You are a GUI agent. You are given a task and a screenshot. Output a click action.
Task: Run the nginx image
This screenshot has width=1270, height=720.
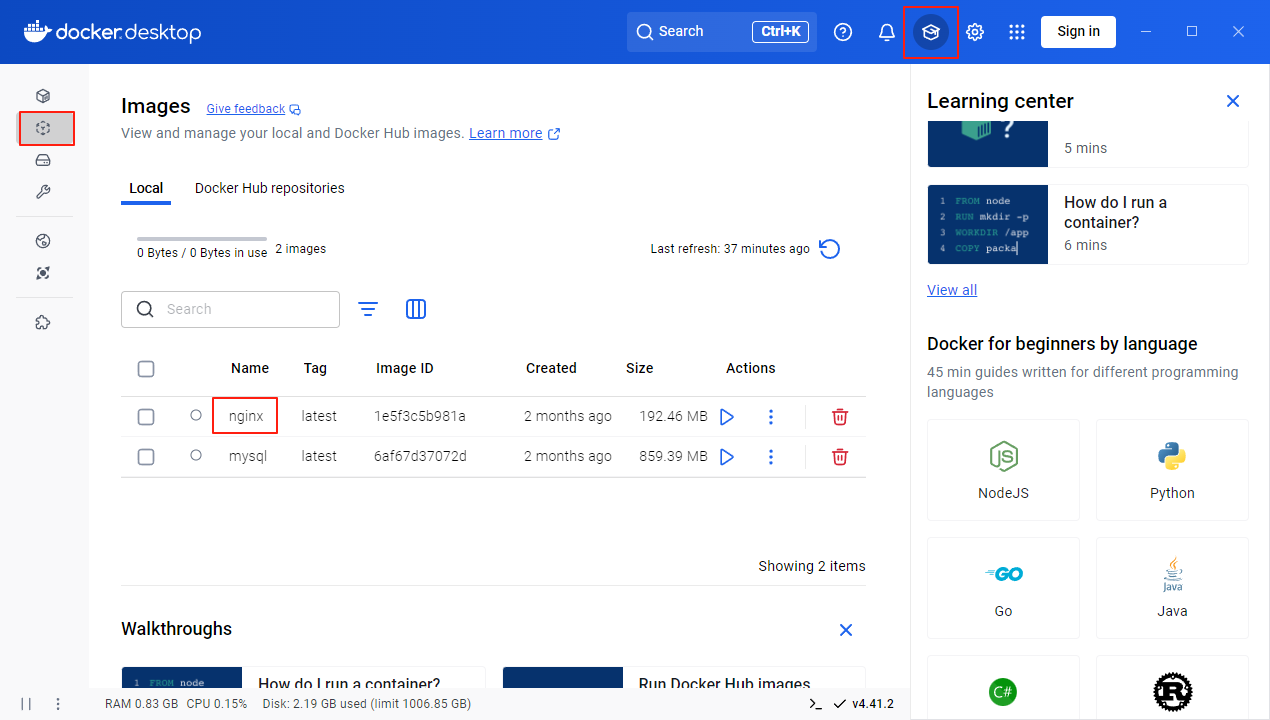(x=727, y=416)
